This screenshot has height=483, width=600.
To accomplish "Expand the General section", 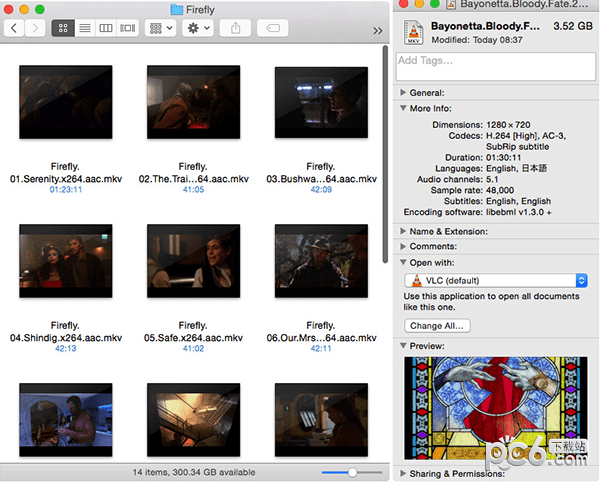I will pyautogui.click(x=403, y=93).
